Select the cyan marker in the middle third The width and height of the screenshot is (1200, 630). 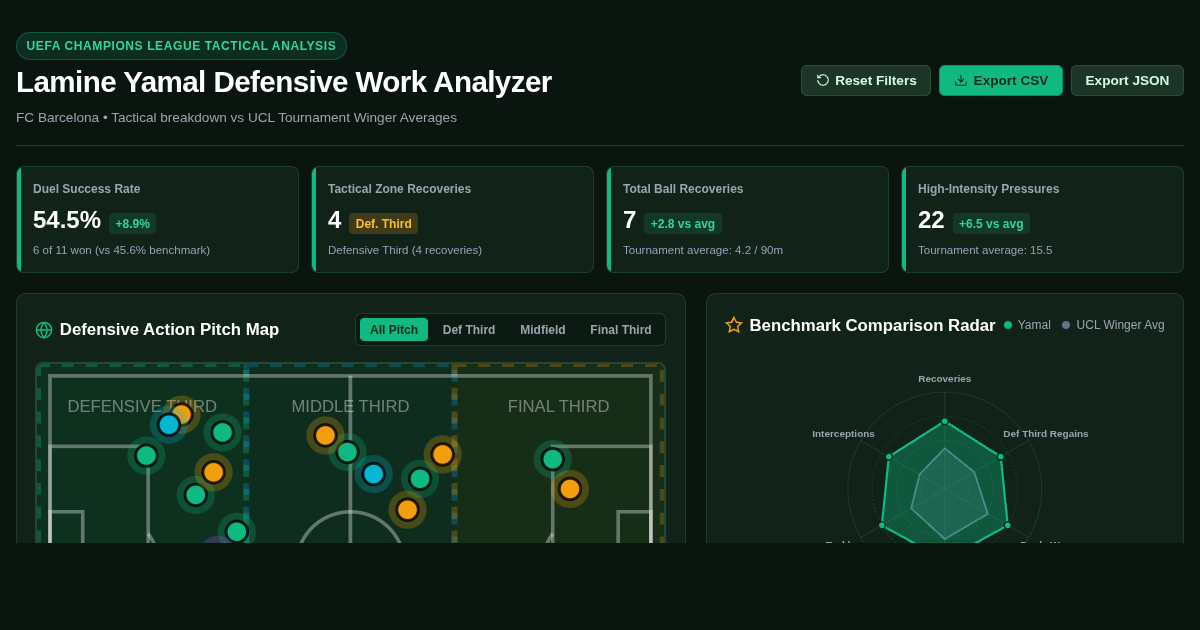click(374, 474)
